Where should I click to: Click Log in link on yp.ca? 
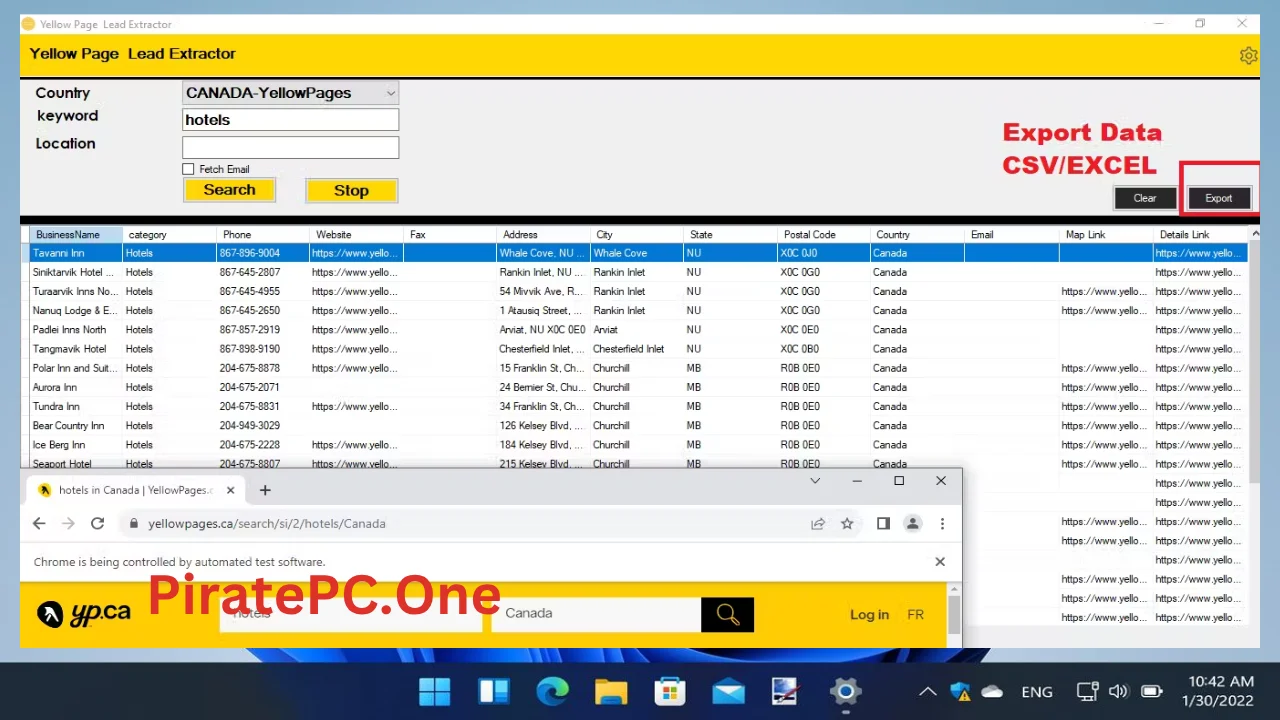(869, 615)
